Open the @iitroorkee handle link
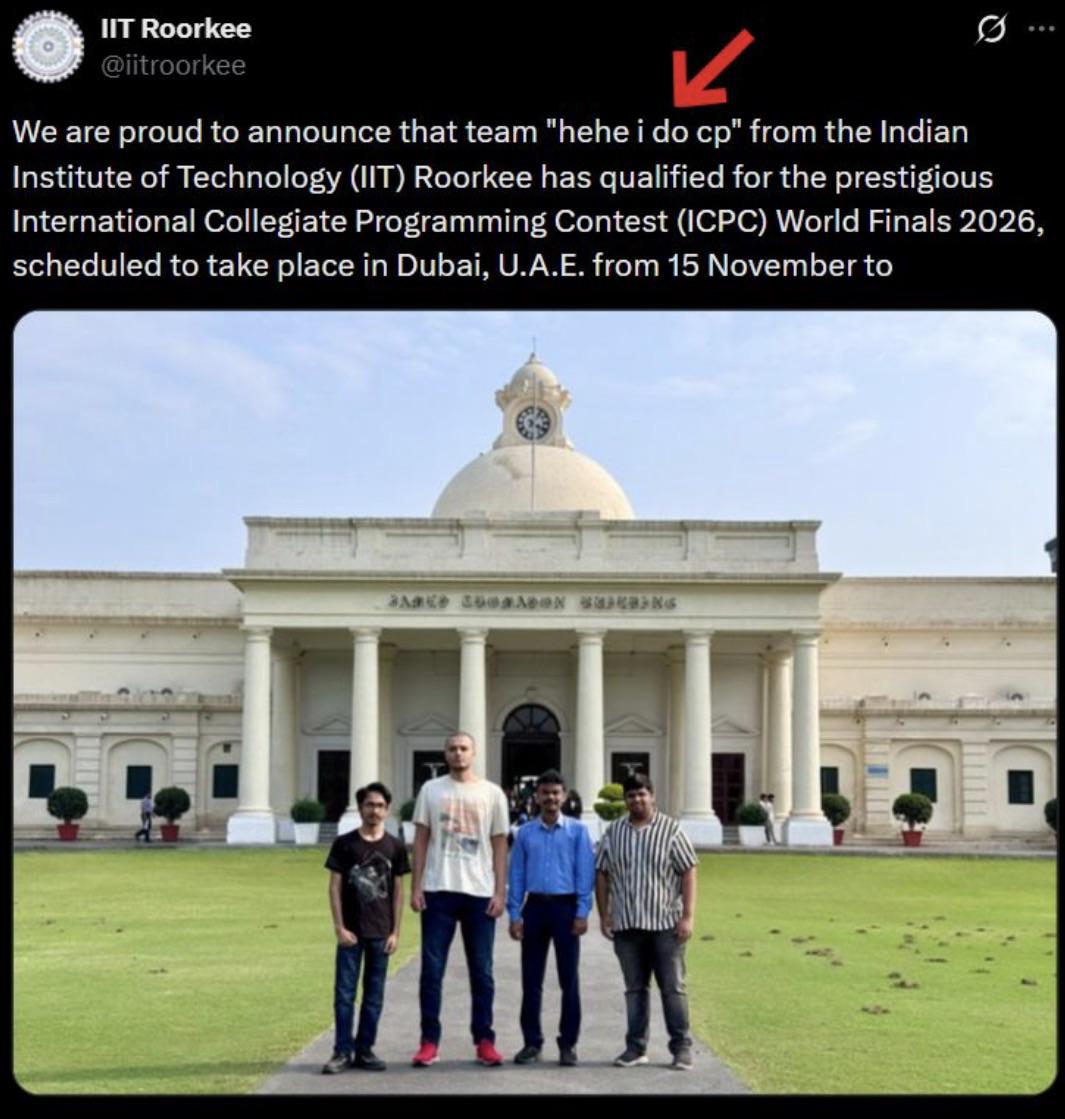Viewport: 1065px width, 1119px height. pos(173,65)
